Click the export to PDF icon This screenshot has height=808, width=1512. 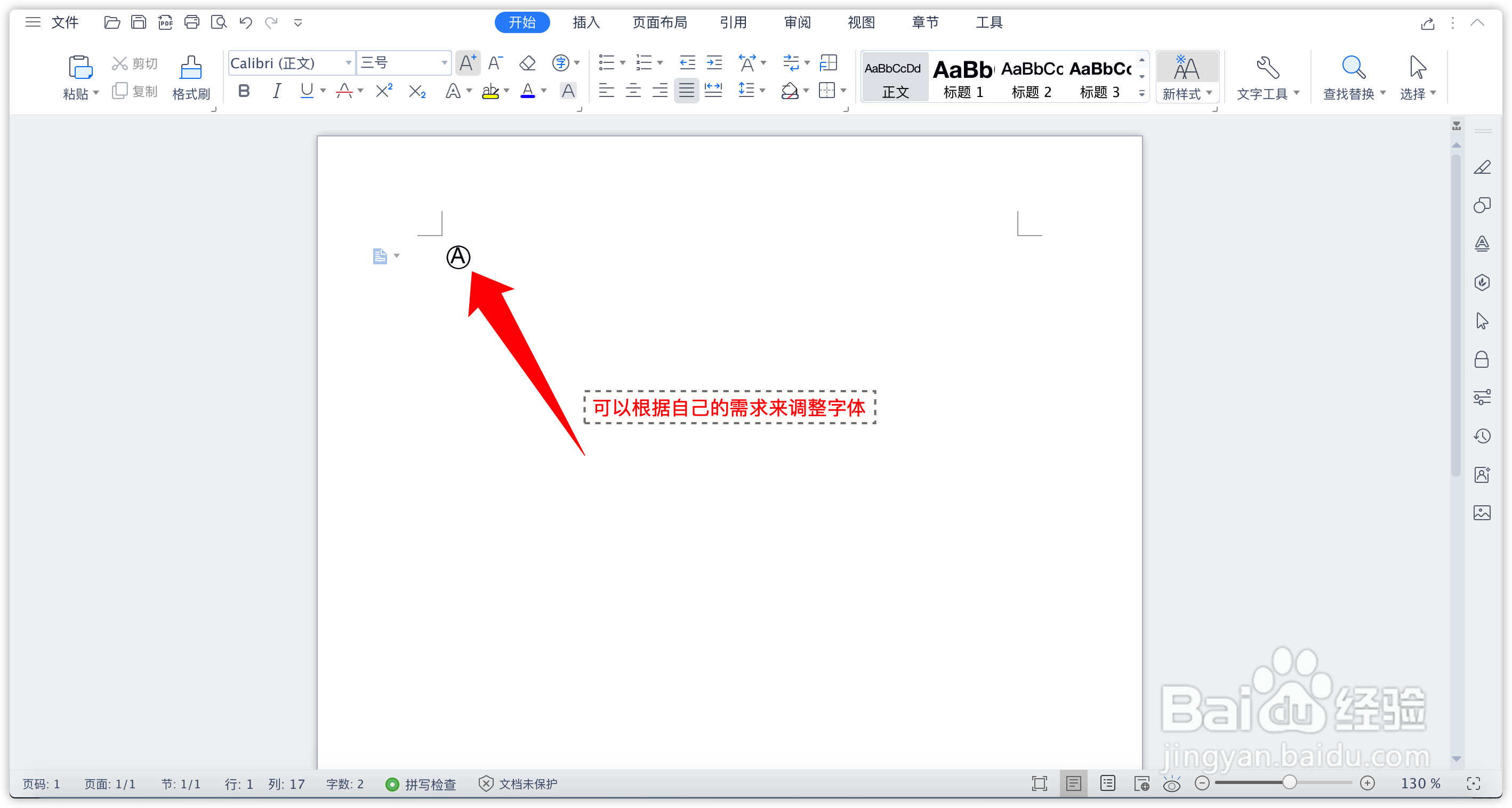(165, 23)
